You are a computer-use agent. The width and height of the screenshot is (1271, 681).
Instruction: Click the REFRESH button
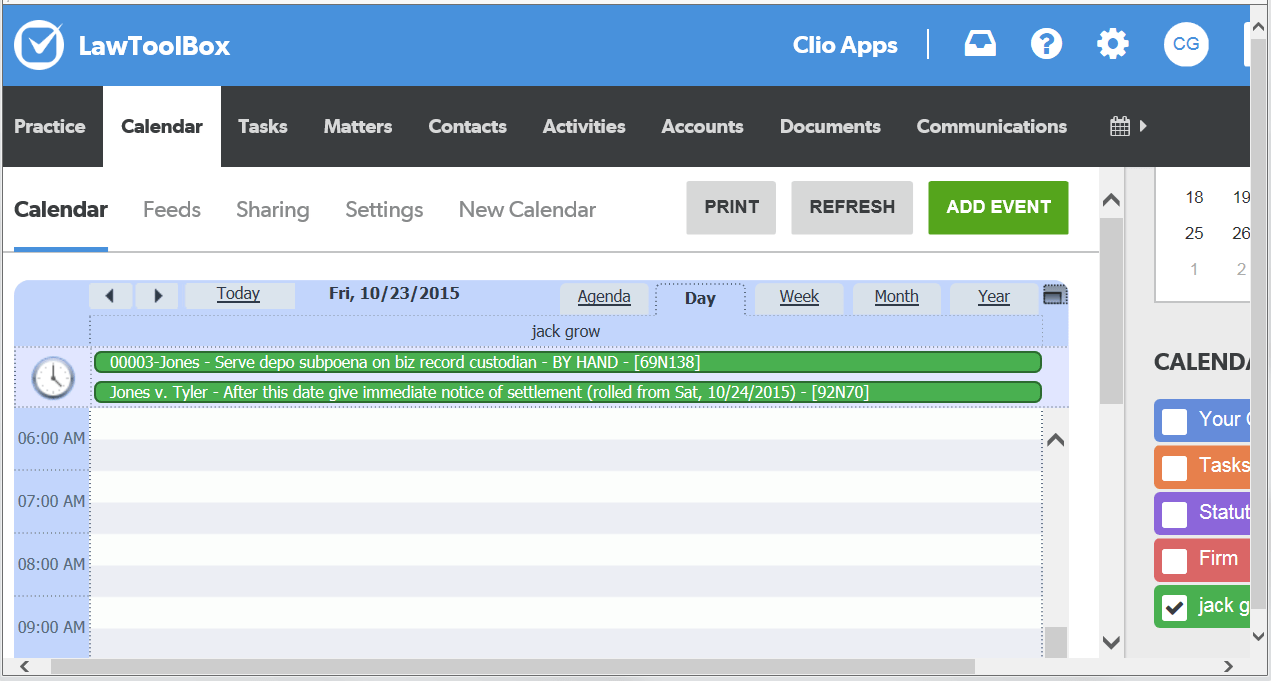pos(851,207)
